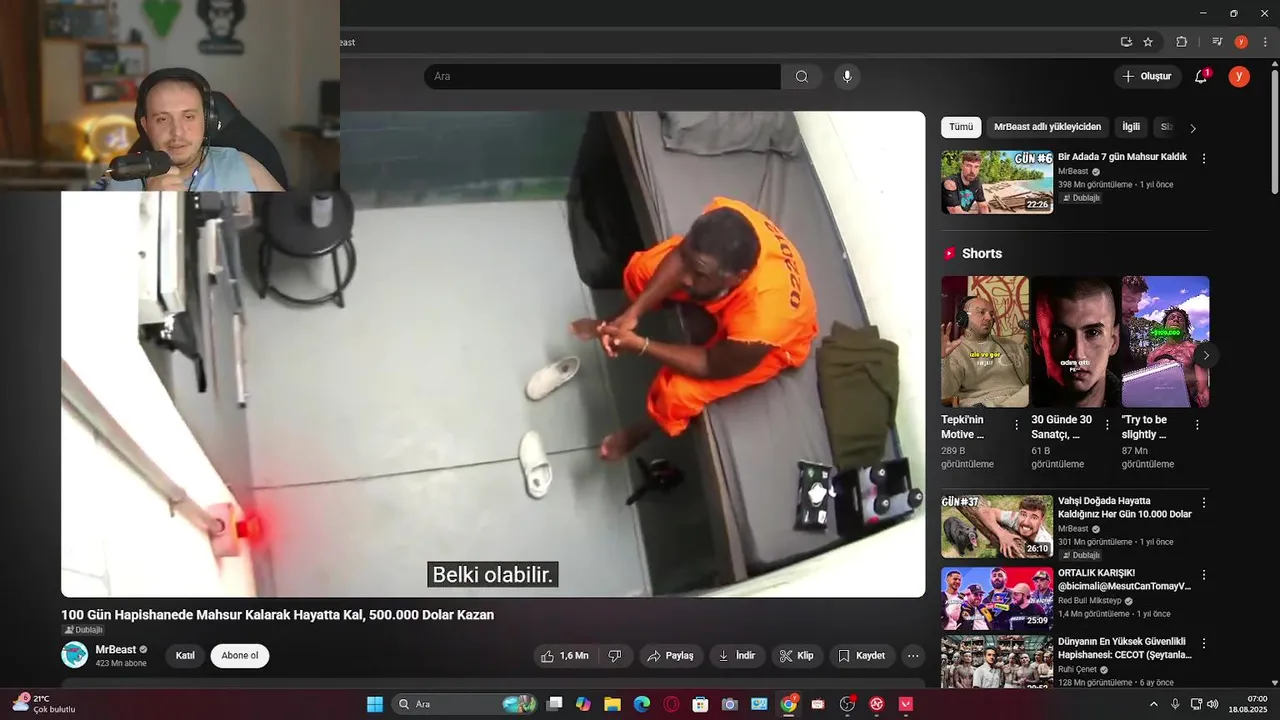Join the channel with Katıl
The height and width of the screenshot is (720, 1280).
(x=185, y=656)
